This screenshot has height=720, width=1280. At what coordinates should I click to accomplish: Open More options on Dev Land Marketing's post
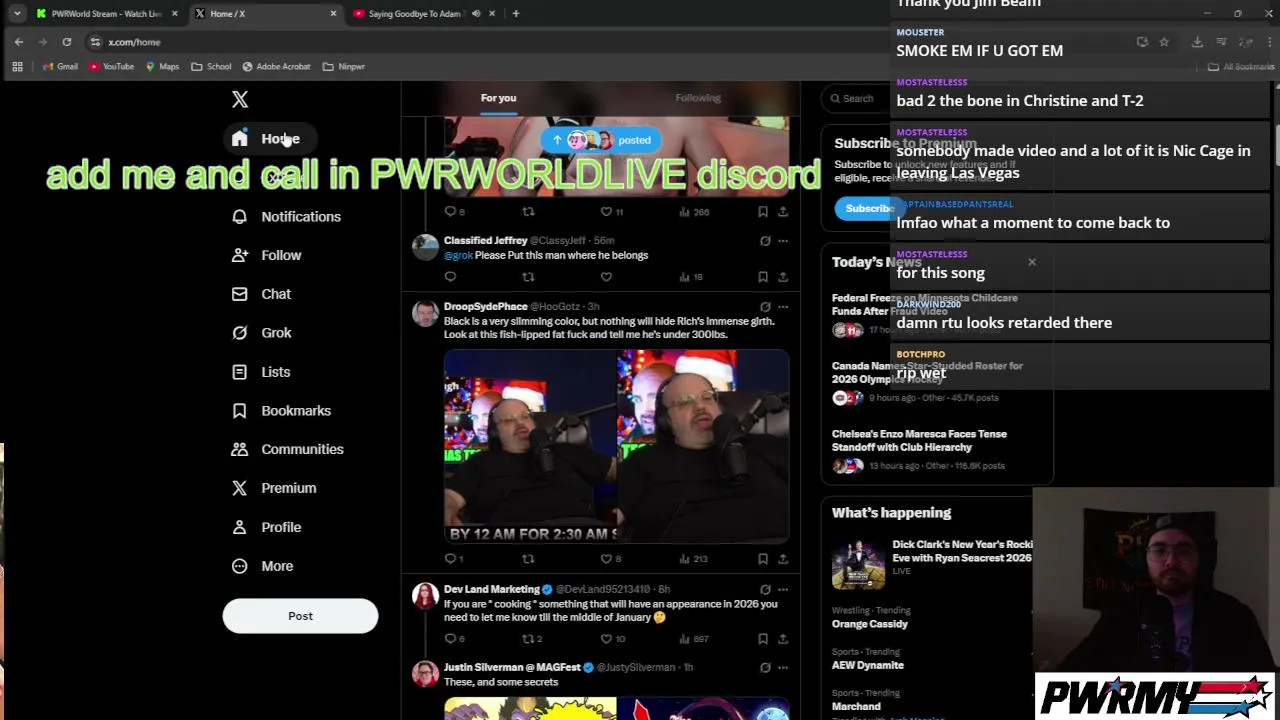(783, 590)
